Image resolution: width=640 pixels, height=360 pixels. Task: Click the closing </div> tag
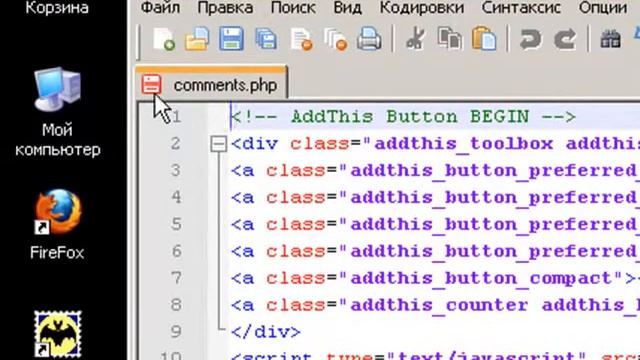pos(266,332)
